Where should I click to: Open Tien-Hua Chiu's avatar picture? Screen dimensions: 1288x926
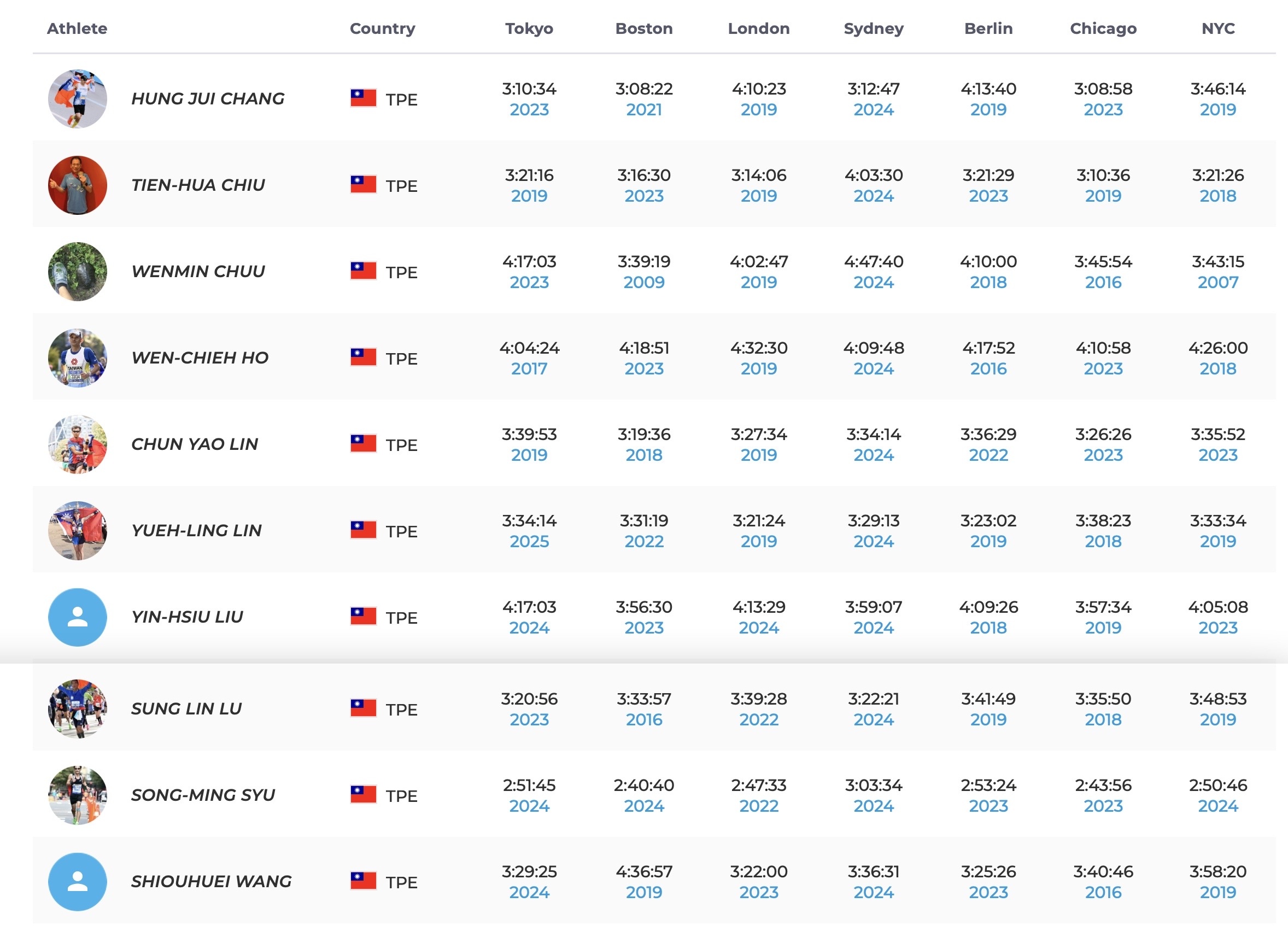(x=77, y=185)
